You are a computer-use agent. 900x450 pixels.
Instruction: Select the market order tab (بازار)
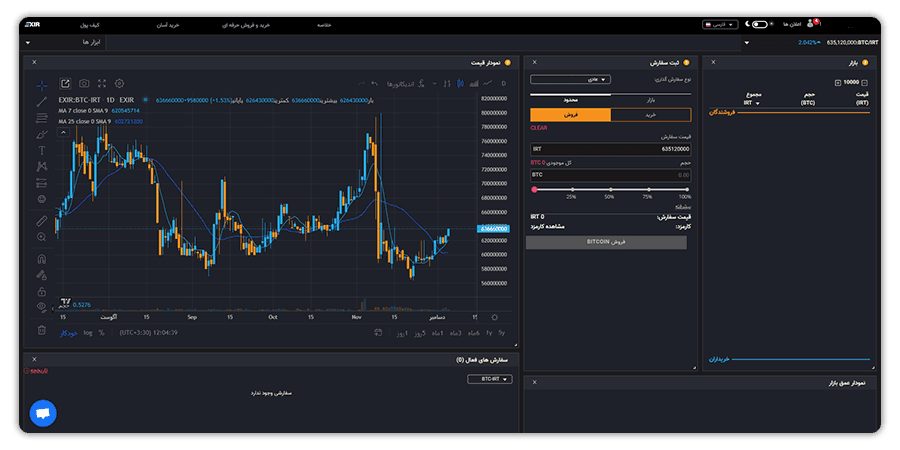click(650, 99)
